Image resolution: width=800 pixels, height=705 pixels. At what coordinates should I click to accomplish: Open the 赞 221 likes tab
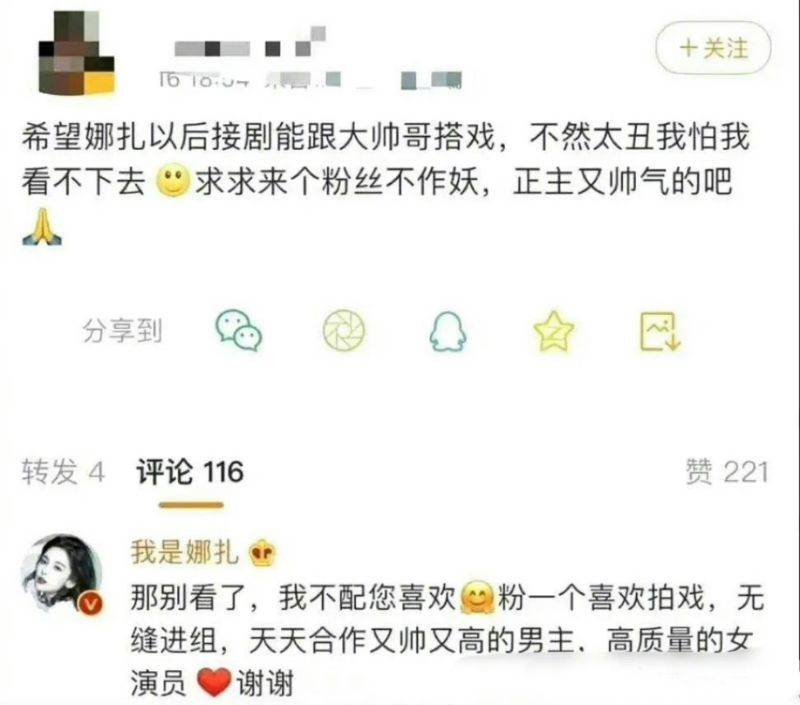[x=727, y=471]
